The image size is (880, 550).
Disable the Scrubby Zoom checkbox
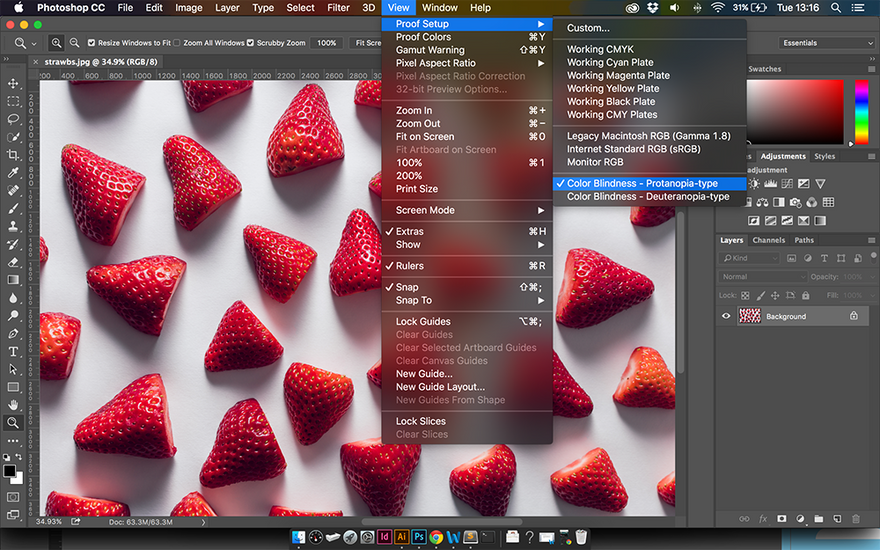coord(250,43)
